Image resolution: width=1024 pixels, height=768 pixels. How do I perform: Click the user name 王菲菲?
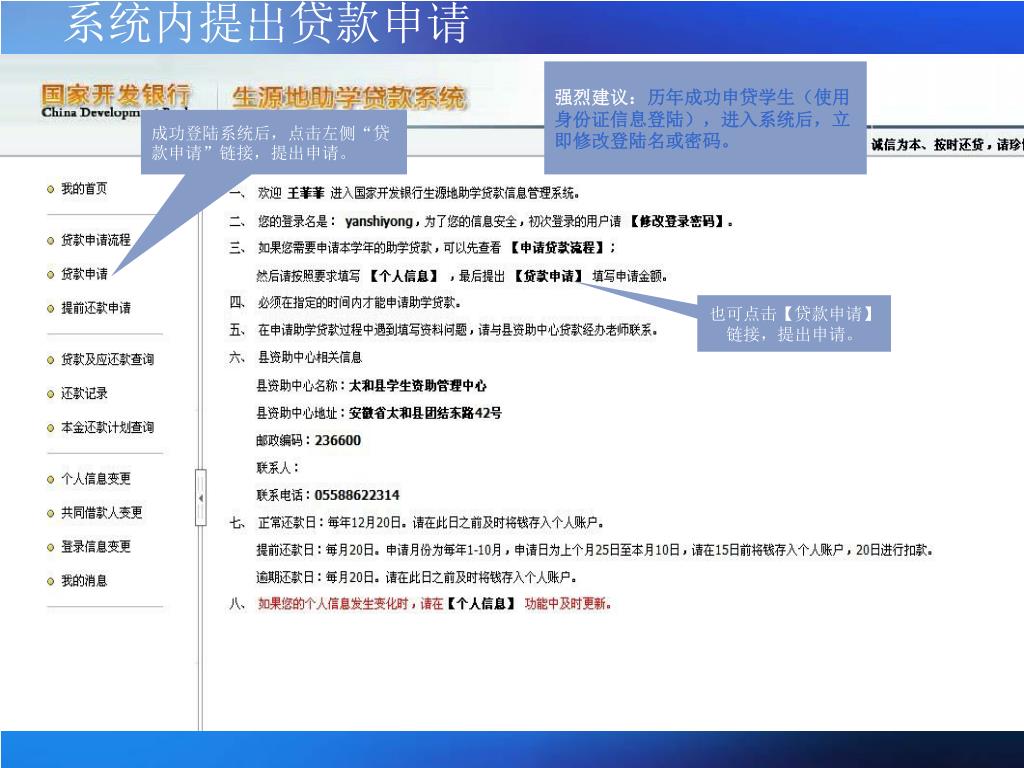coord(306,193)
